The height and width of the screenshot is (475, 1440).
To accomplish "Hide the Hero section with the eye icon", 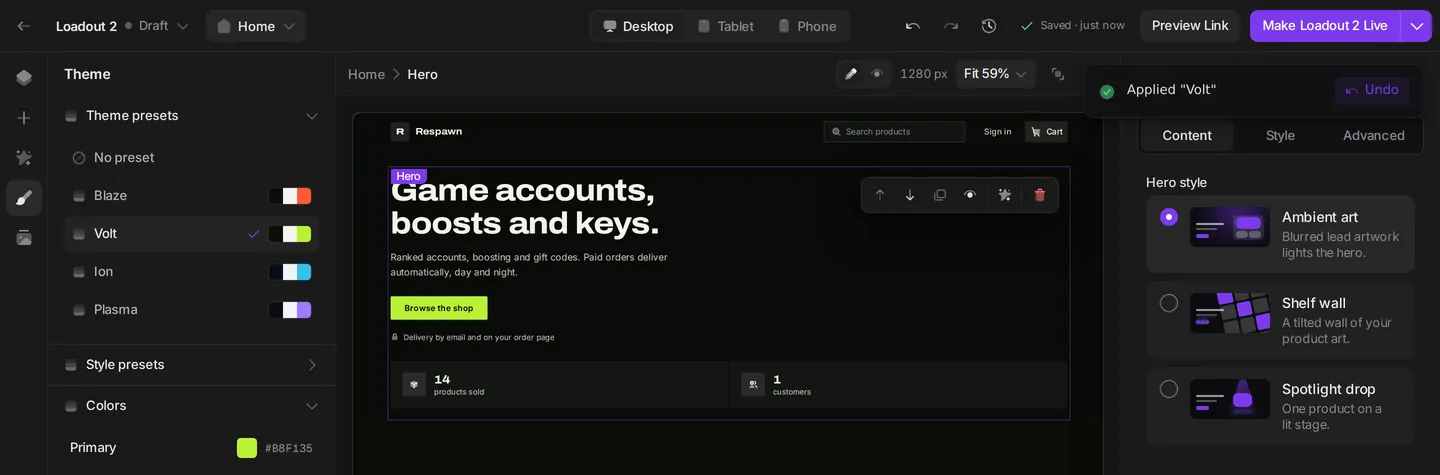I will click(970, 195).
